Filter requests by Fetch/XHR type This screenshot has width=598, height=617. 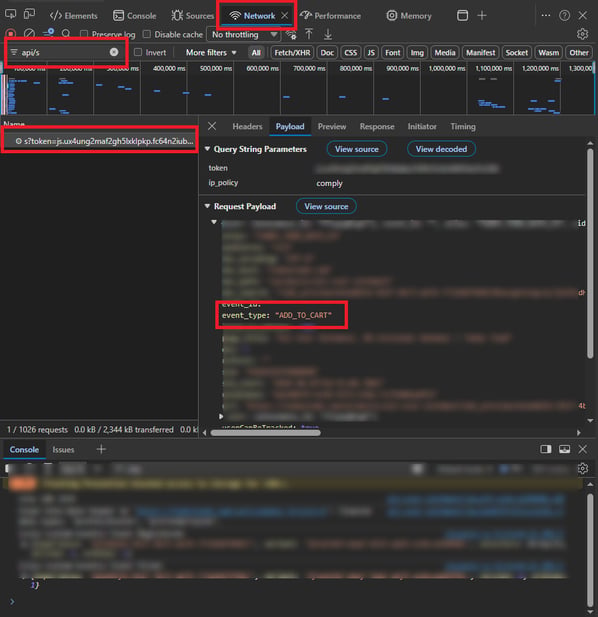pyautogui.click(x=292, y=52)
